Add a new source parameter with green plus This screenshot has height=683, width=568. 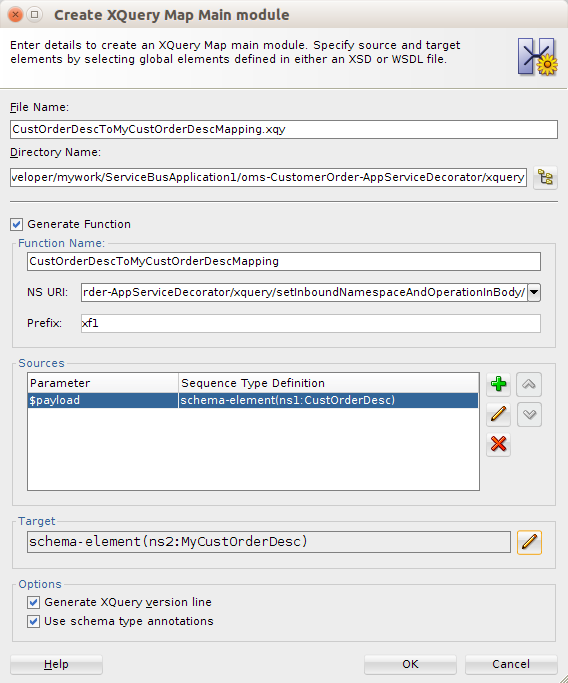tap(498, 384)
